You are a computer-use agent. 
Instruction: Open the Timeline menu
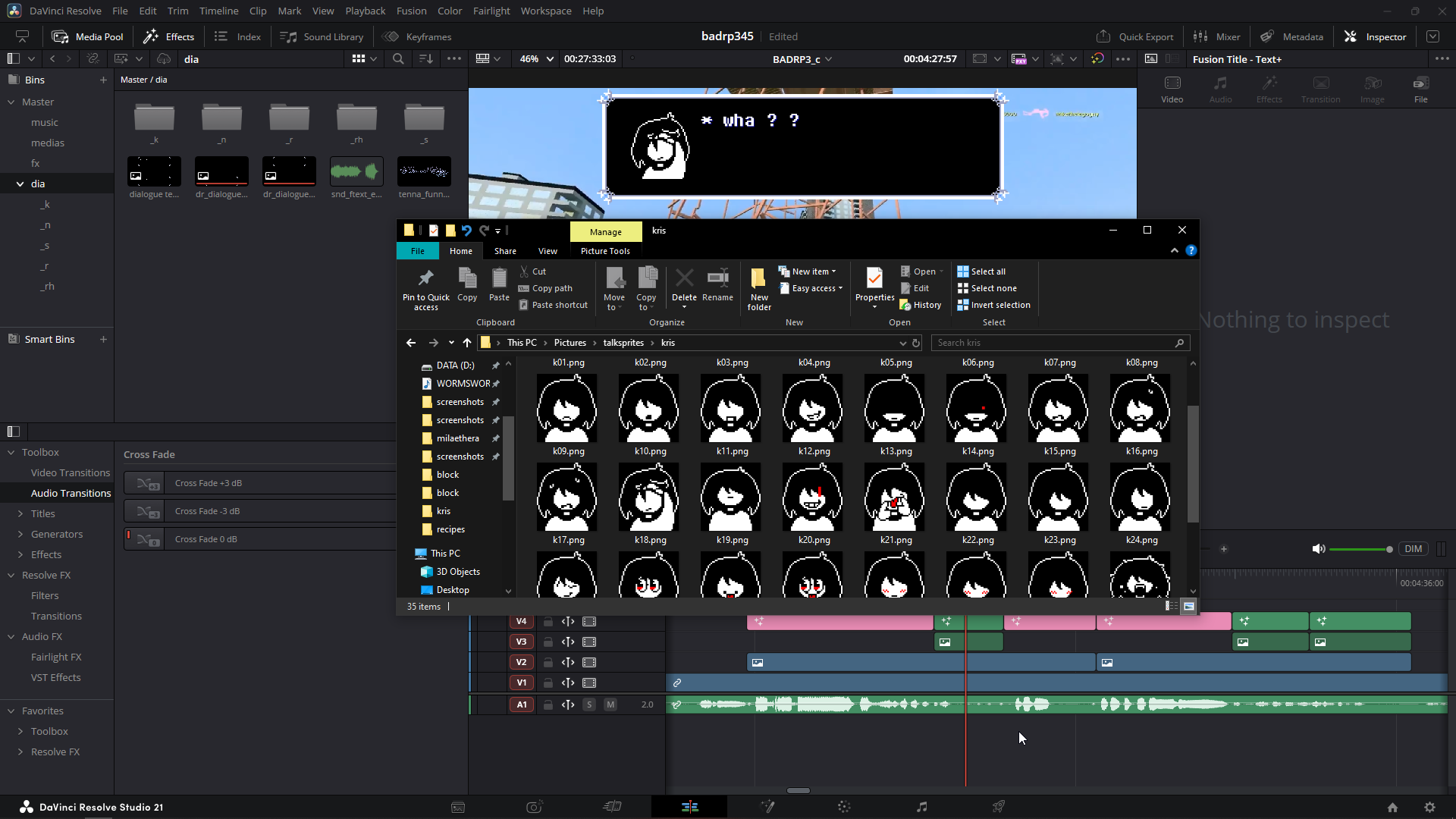click(218, 11)
